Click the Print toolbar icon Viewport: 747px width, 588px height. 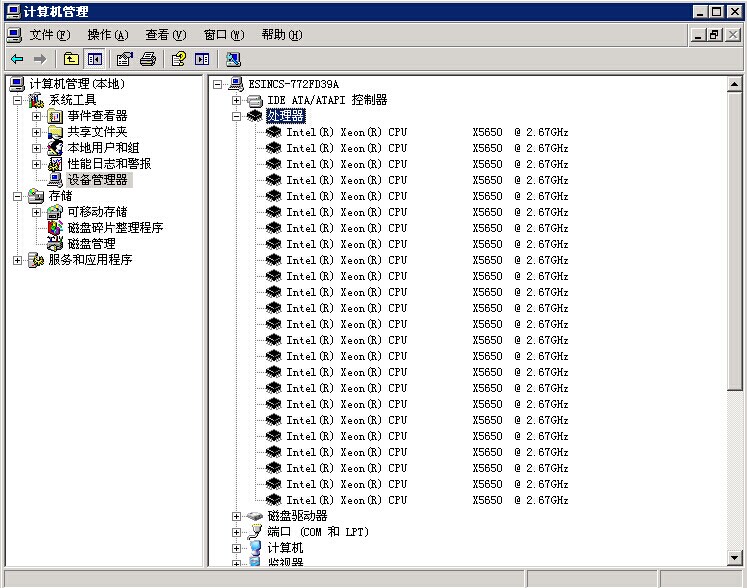[148, 59]
